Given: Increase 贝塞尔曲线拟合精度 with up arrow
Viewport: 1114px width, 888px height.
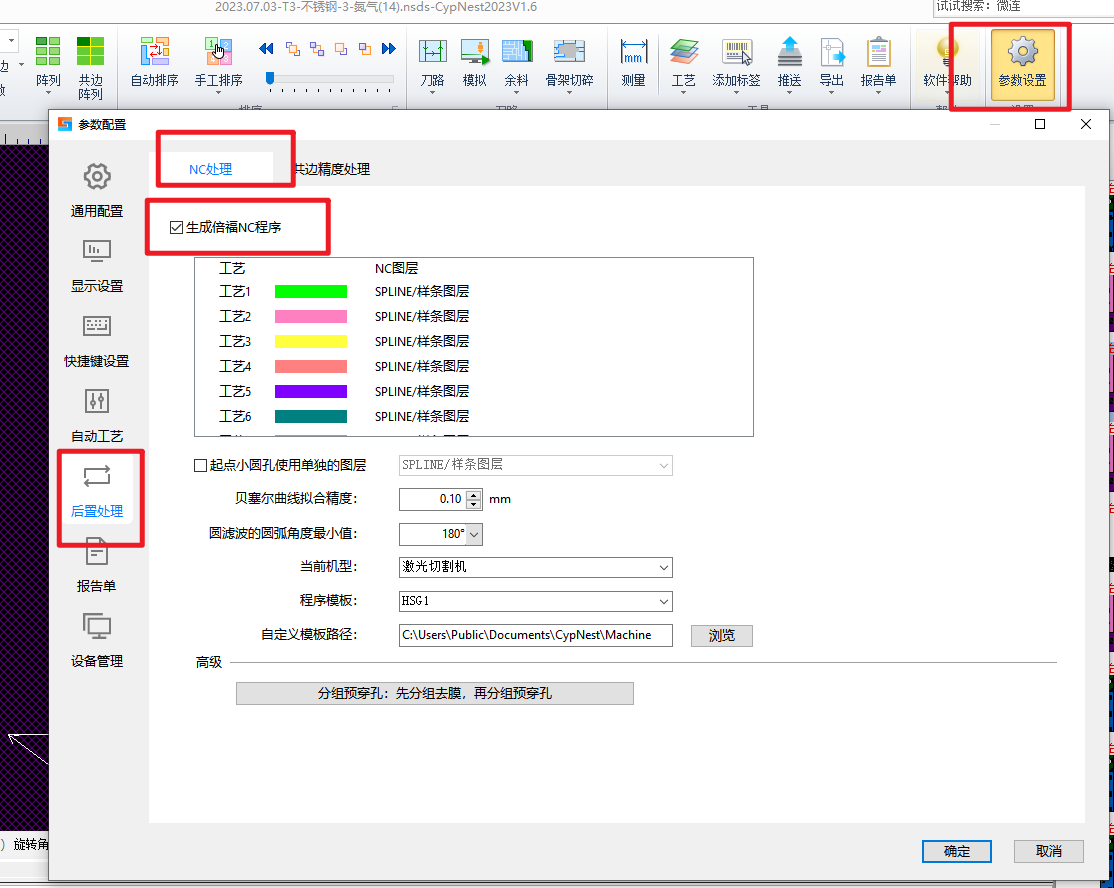Looking at the screenshot, I should [x=474, y=494].
